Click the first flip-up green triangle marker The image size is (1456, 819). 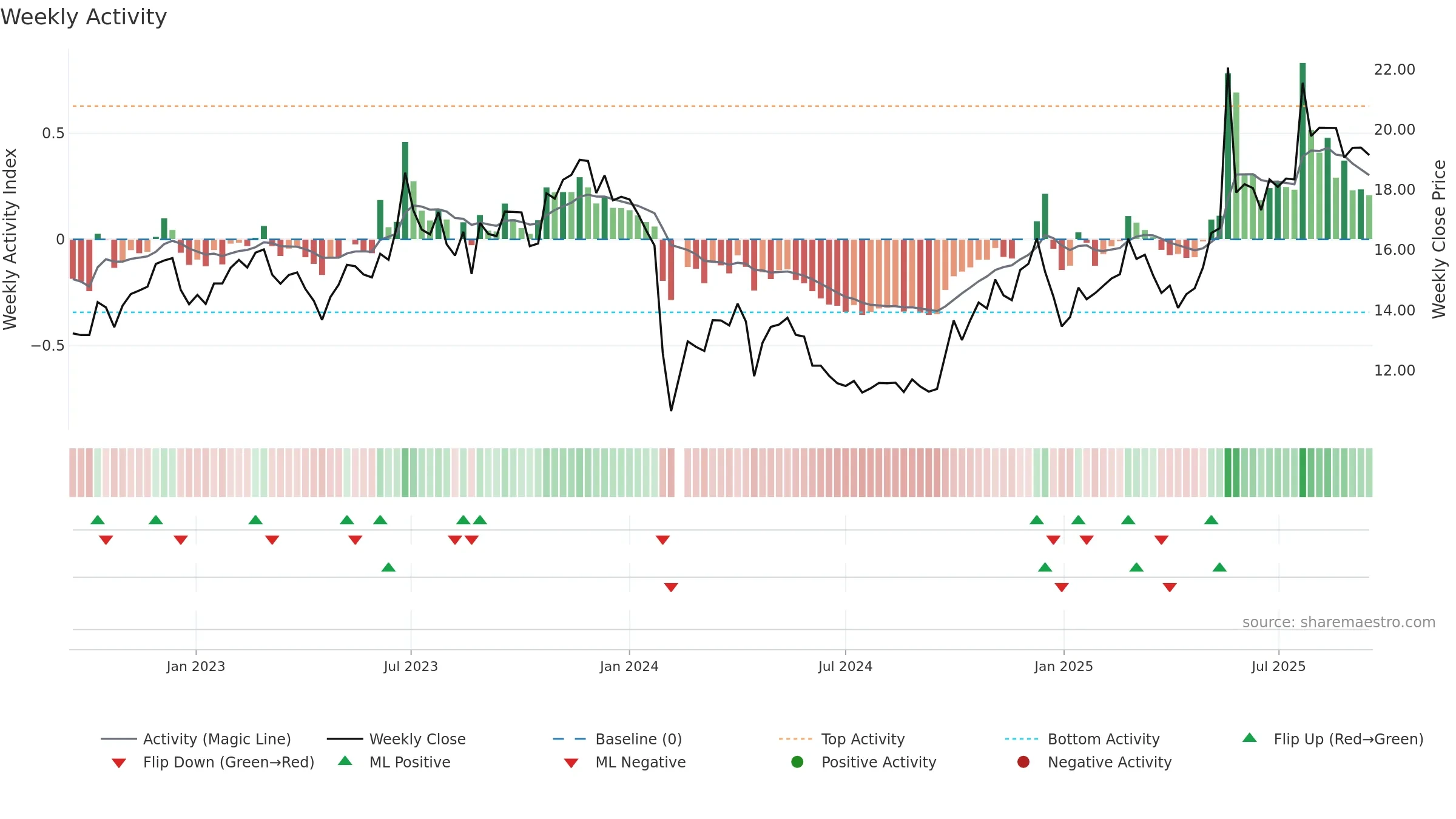coord(98,520)
